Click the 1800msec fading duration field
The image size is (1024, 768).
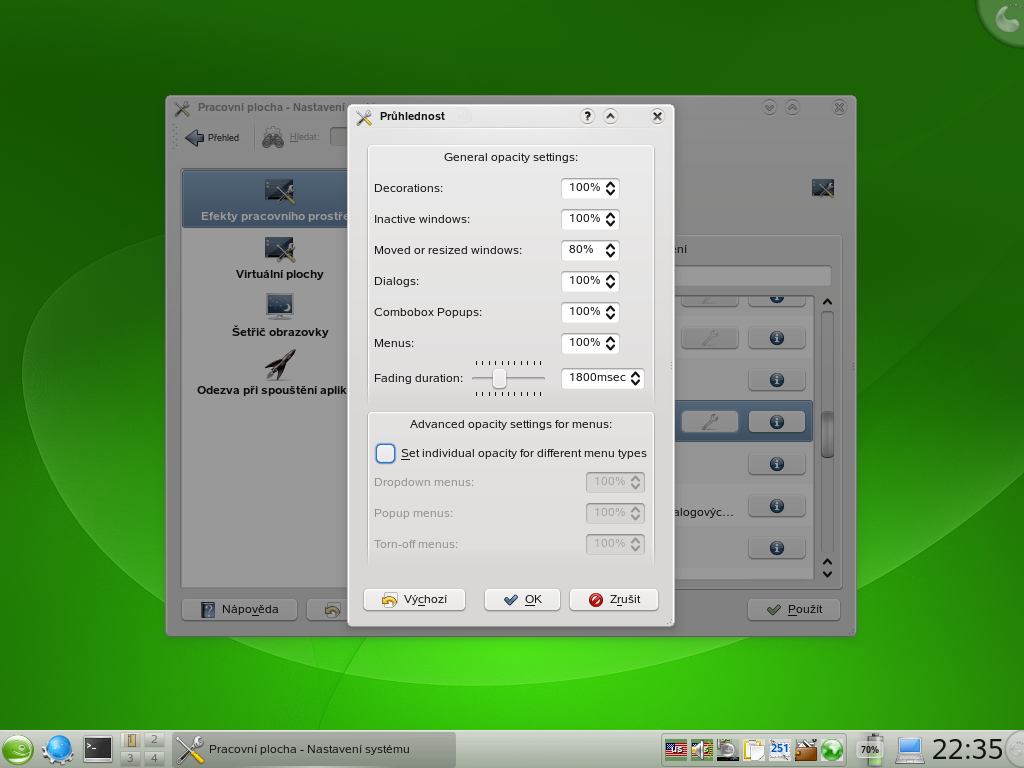coord(596,378)
